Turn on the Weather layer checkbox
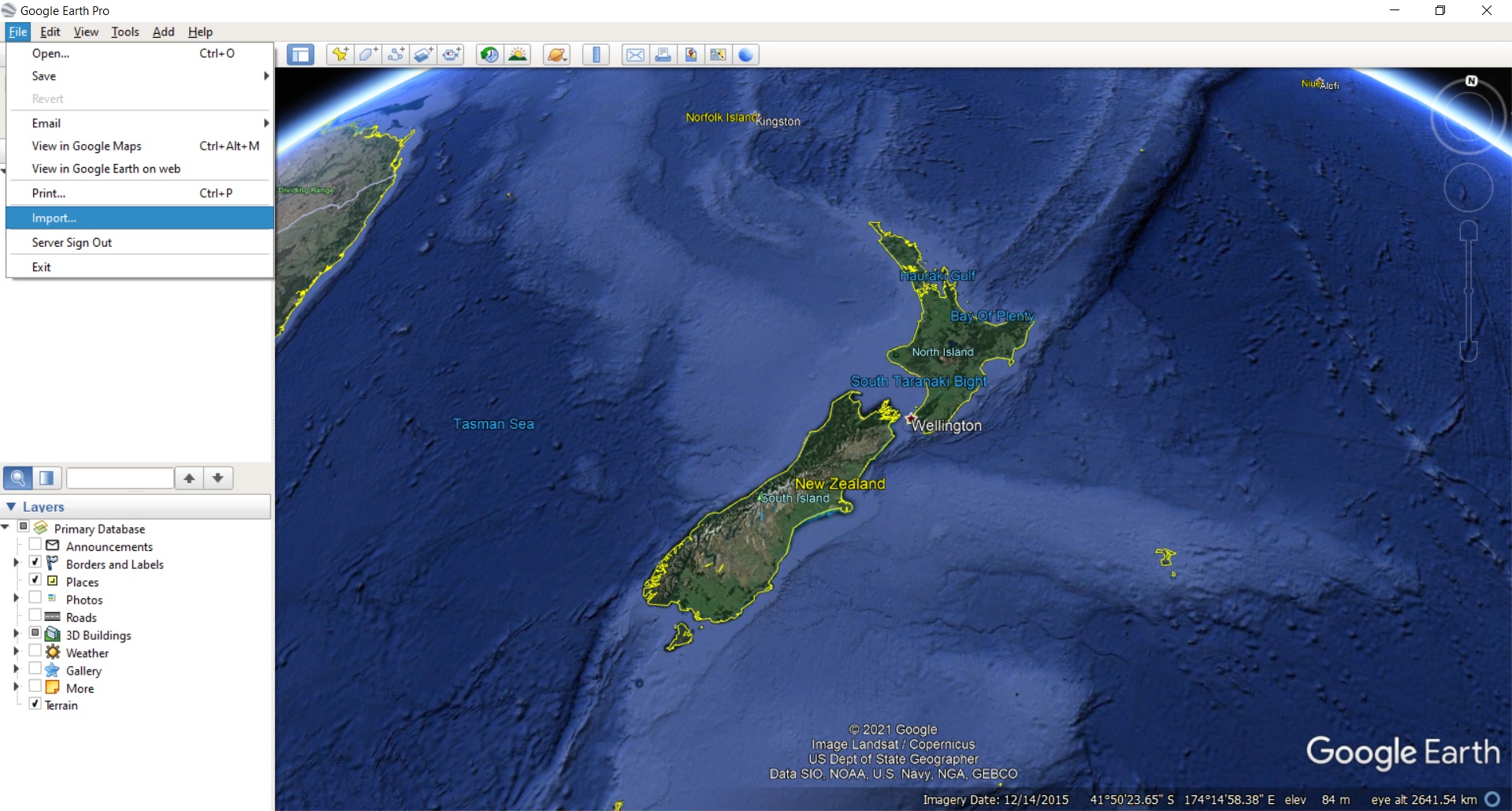This screenshot has width=1512, height=811. click(x=35, y=651)
